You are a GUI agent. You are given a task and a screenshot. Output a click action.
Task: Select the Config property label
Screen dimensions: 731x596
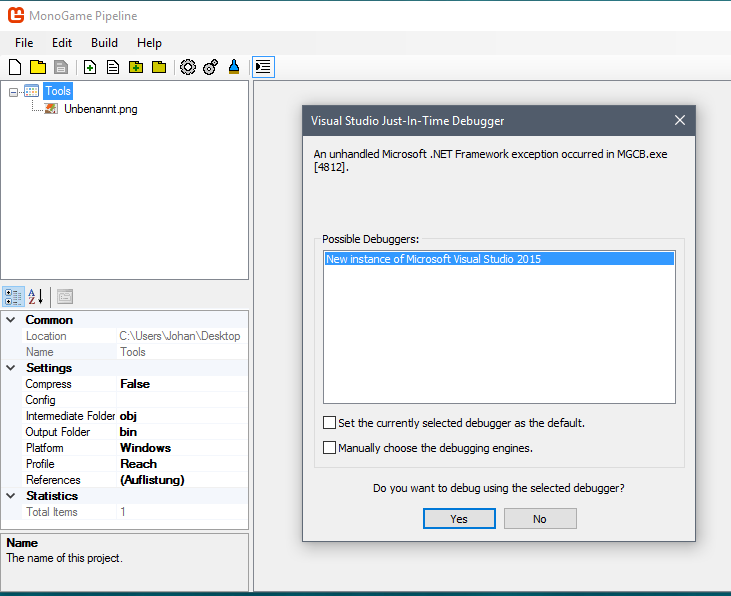pos(41,400)
